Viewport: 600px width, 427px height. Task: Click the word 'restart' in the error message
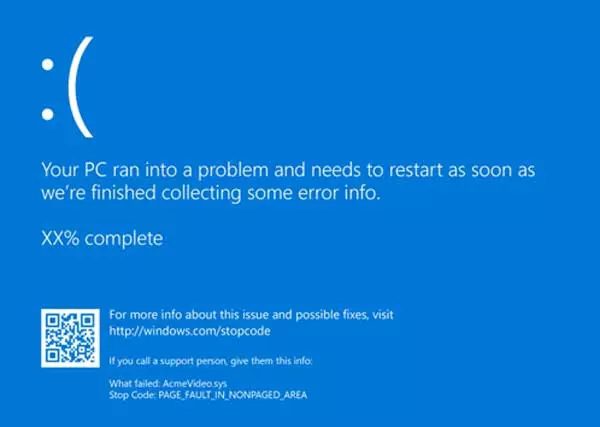point(415,170)
